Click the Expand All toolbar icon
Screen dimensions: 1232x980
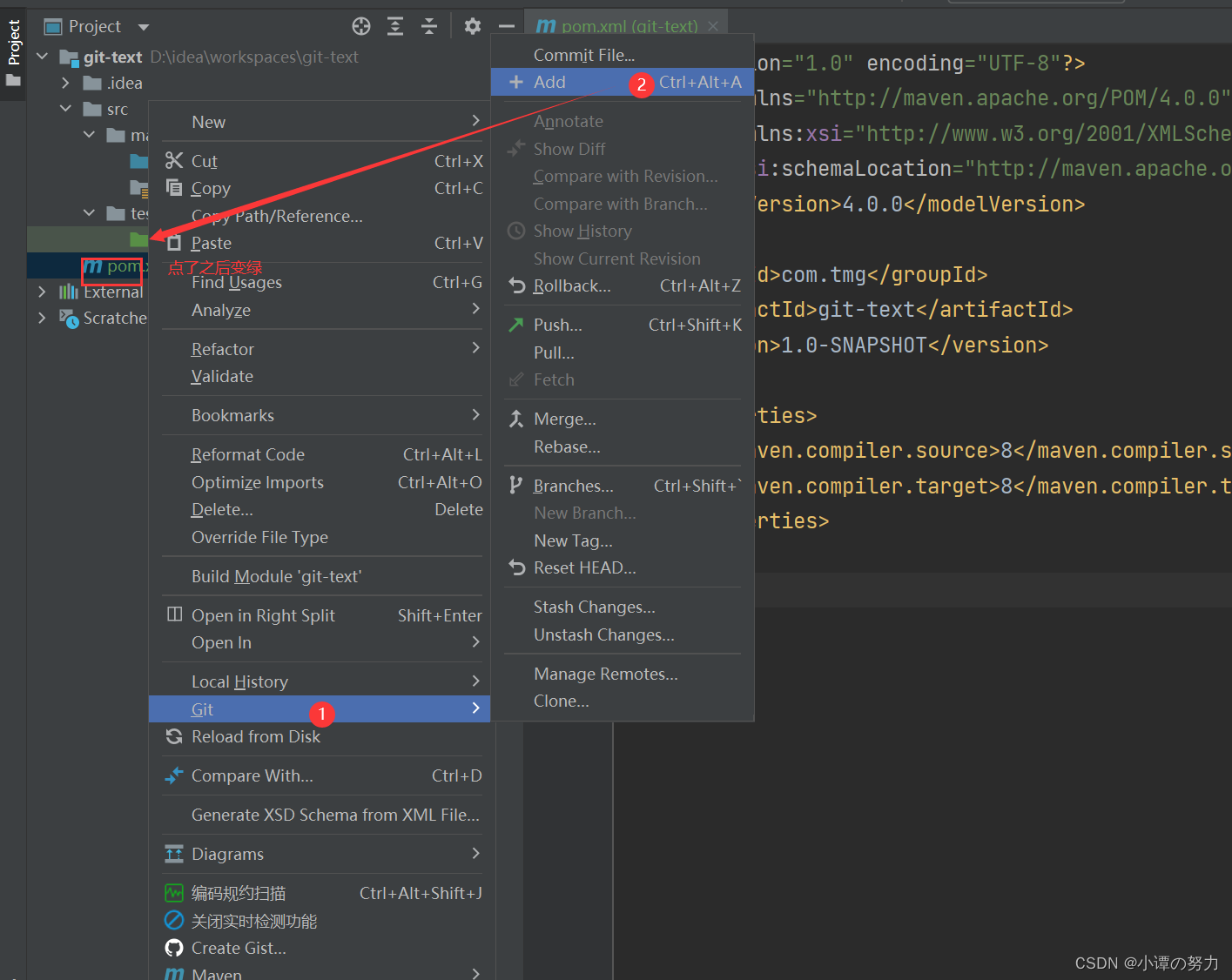coord(395,26)
